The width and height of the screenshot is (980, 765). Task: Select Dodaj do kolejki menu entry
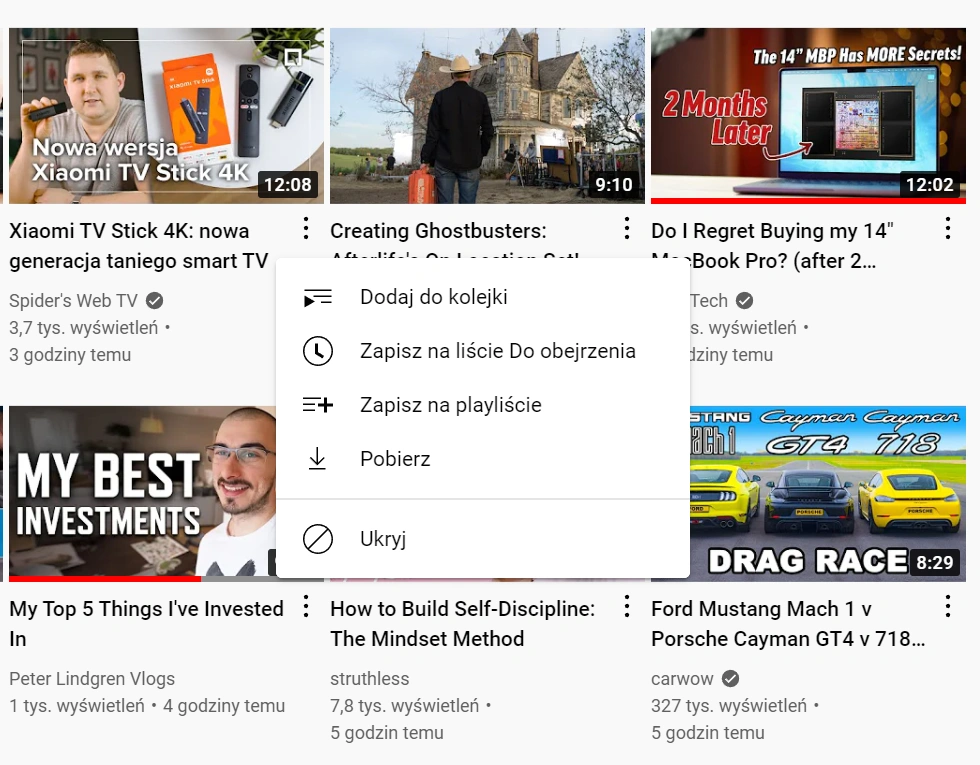click(x=483, y=298)
